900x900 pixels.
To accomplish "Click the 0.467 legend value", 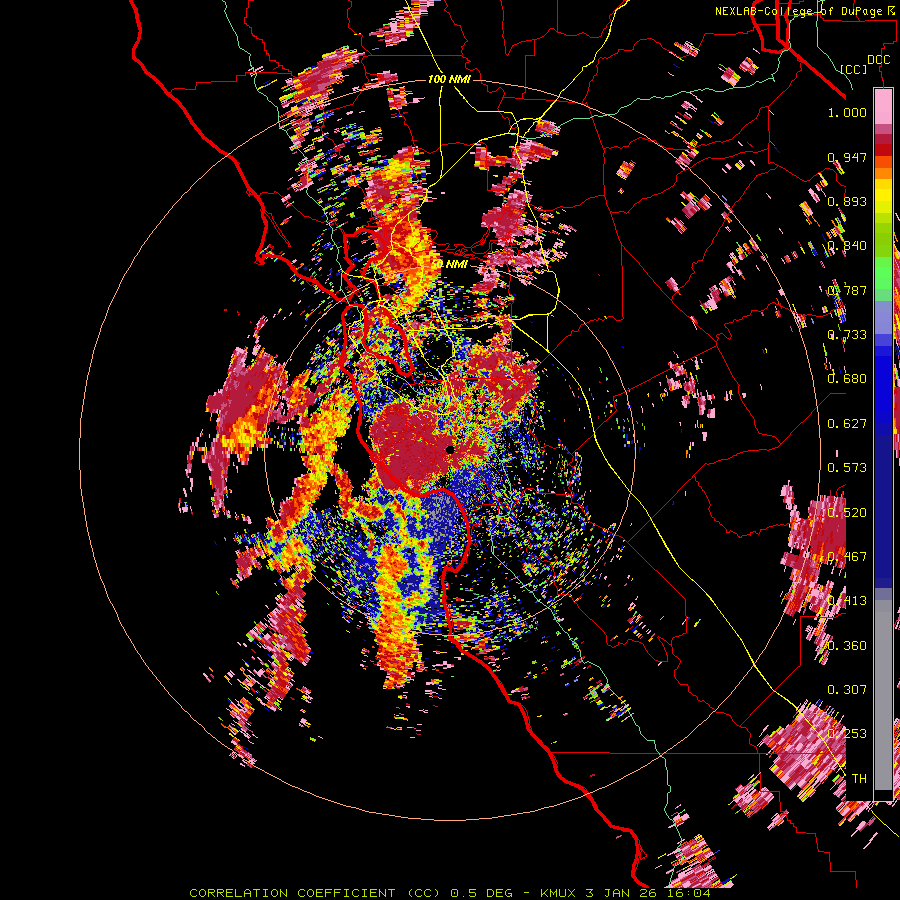I will coord(847,557).
